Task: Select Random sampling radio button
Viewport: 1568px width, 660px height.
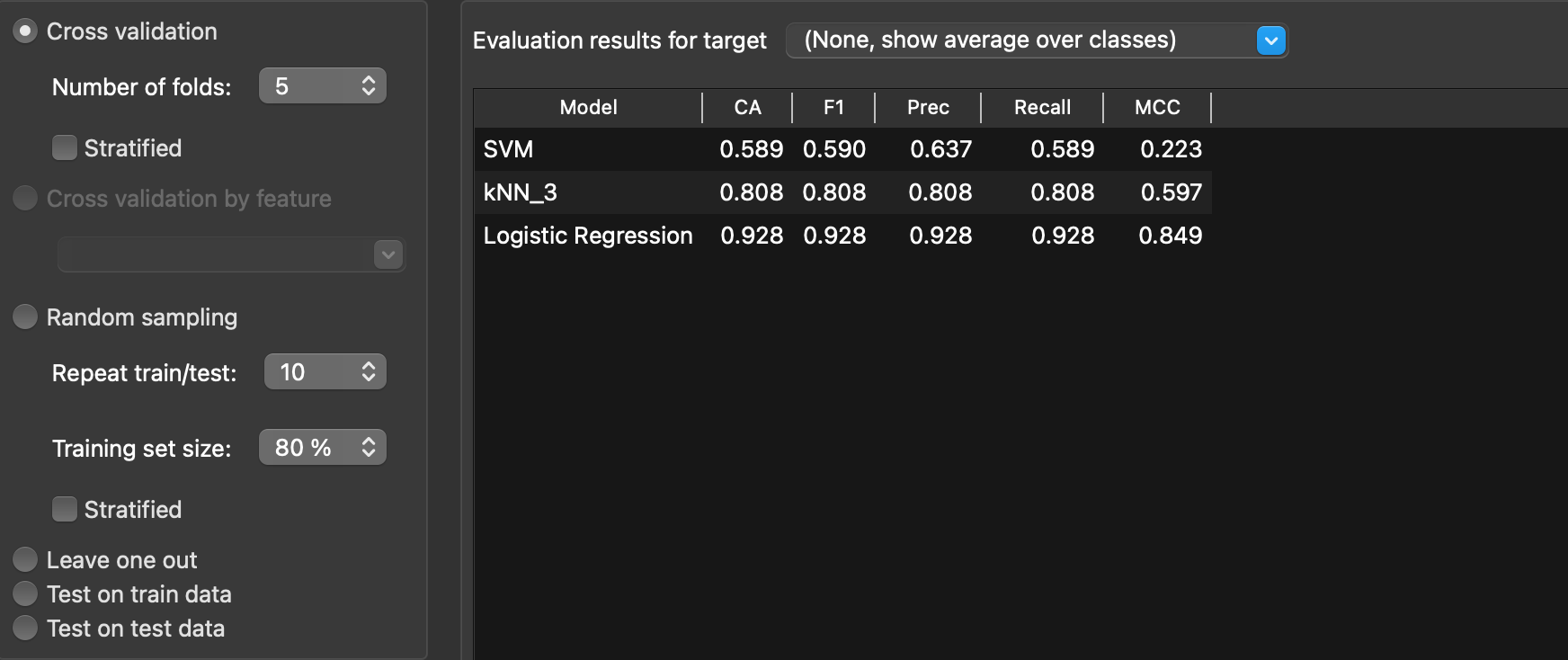Action: tap(25, 317)
